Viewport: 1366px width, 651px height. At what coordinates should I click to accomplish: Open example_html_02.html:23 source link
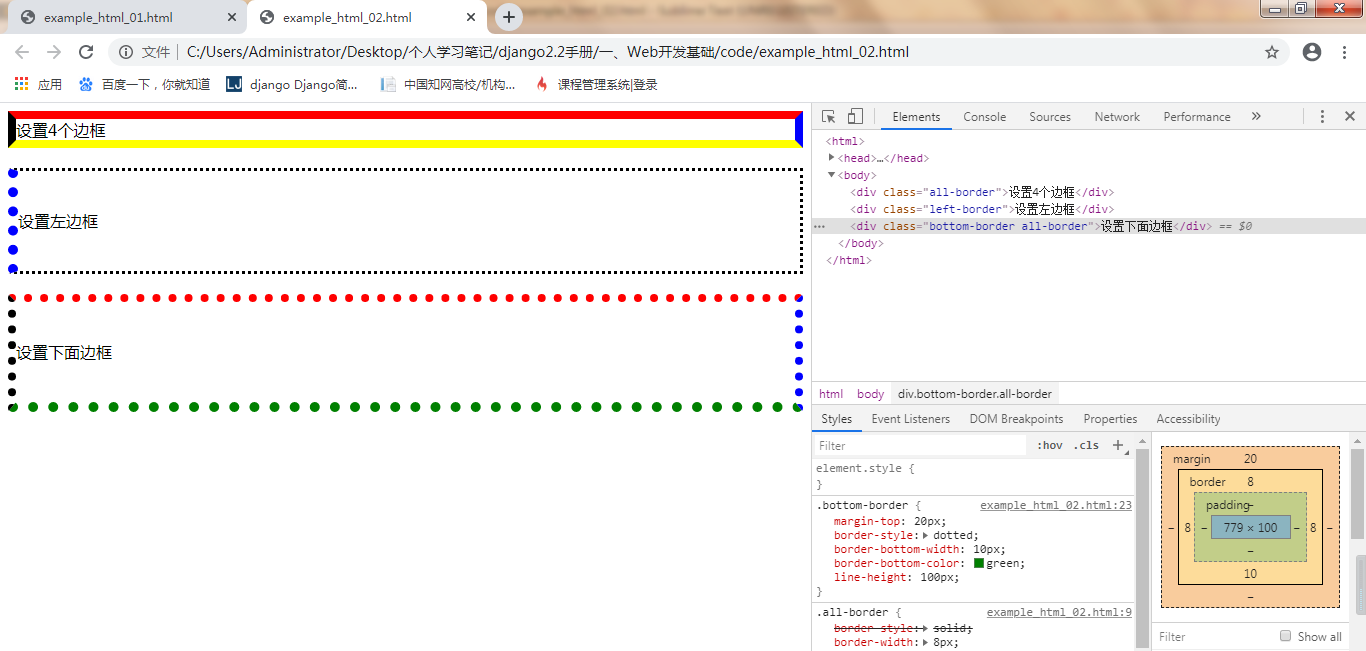1056,506
